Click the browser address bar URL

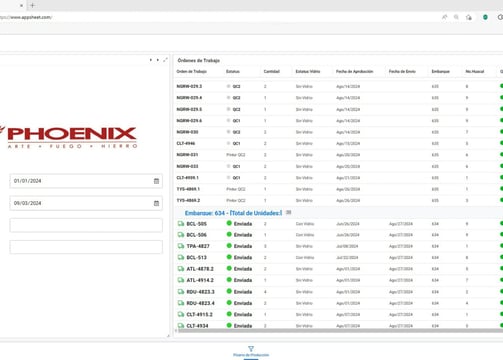[26, 17]
